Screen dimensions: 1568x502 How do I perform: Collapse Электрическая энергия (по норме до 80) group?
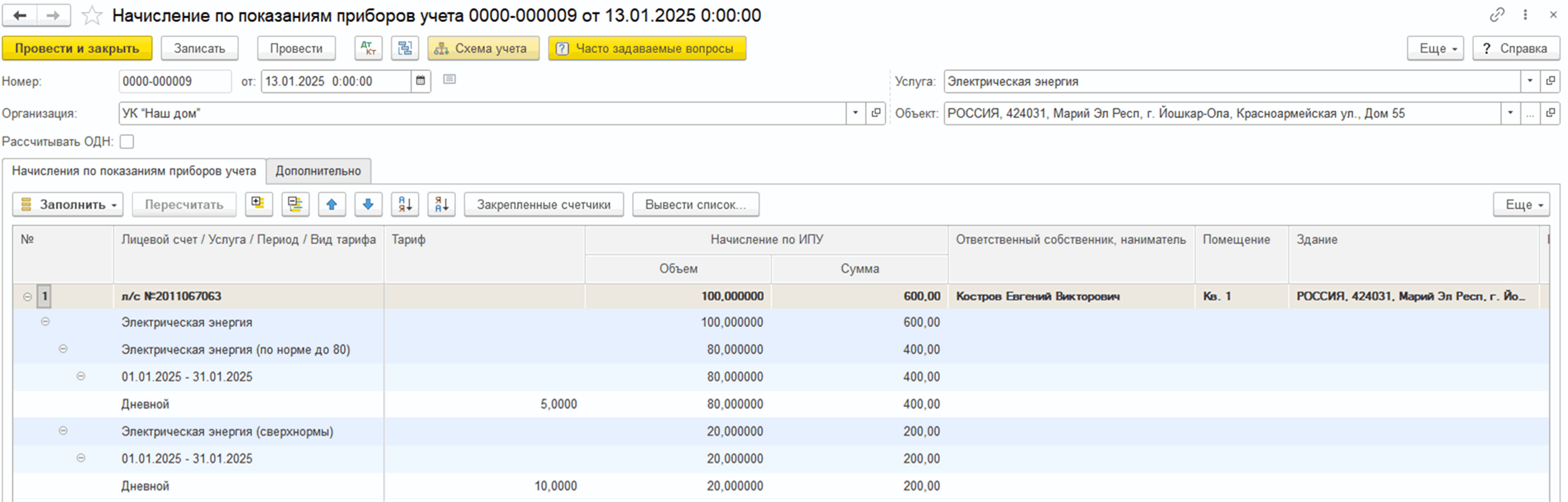[63, 349]
